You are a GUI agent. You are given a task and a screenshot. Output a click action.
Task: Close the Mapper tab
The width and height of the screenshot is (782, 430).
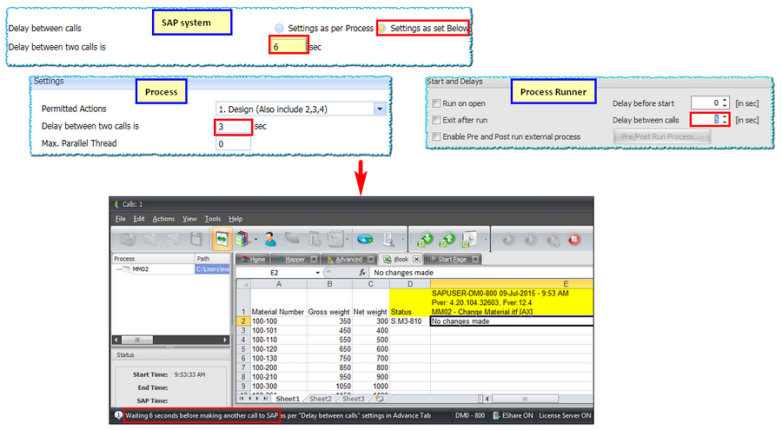[x=314, y=259]
